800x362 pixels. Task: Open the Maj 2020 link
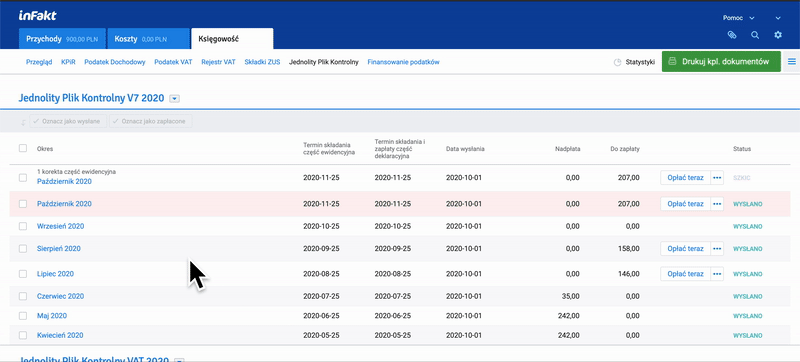tap(52, 316)
